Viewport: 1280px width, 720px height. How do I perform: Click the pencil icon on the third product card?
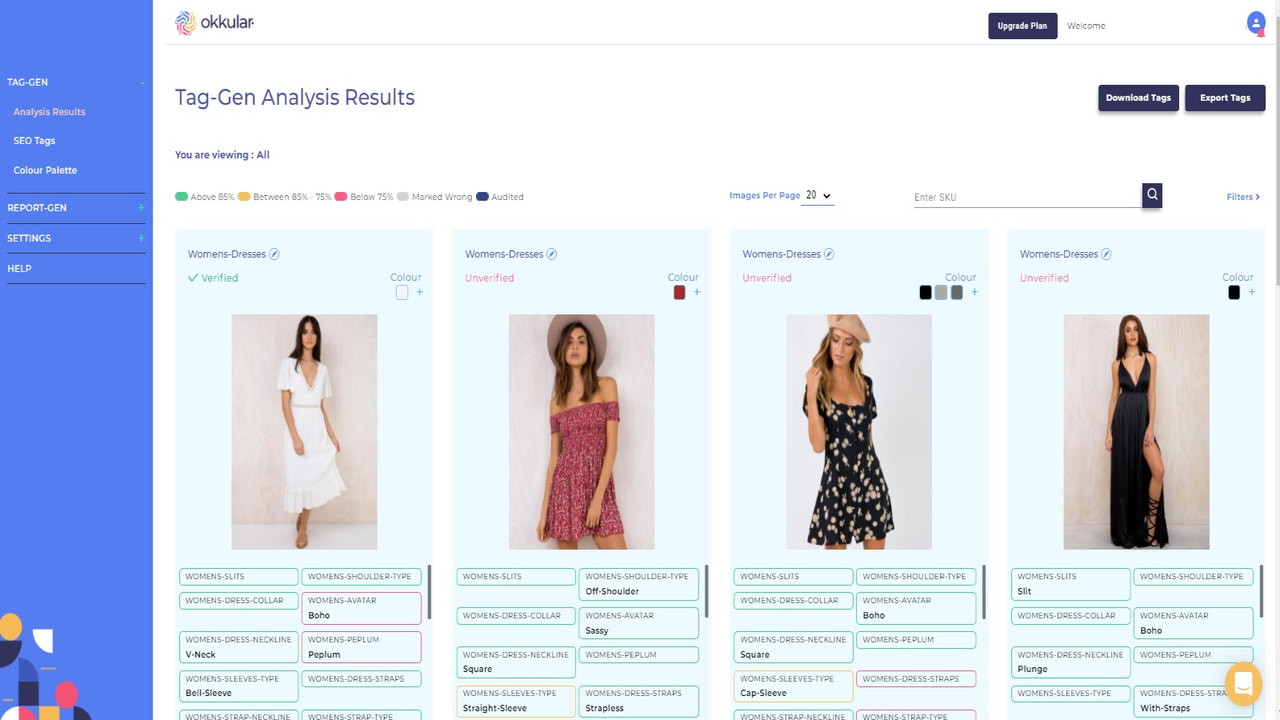coord(829,253)
